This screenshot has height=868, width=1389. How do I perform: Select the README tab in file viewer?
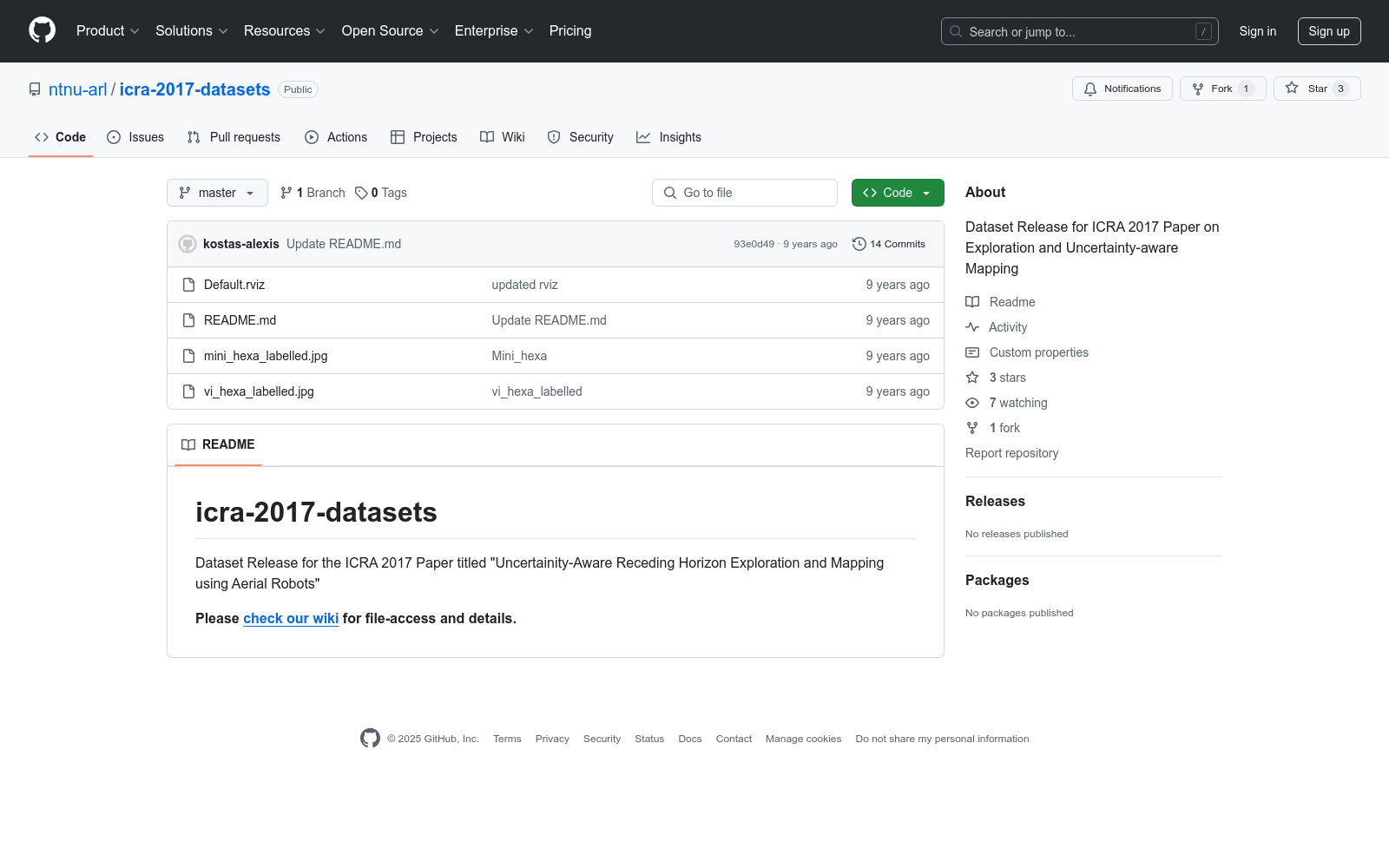coord(218,444)
